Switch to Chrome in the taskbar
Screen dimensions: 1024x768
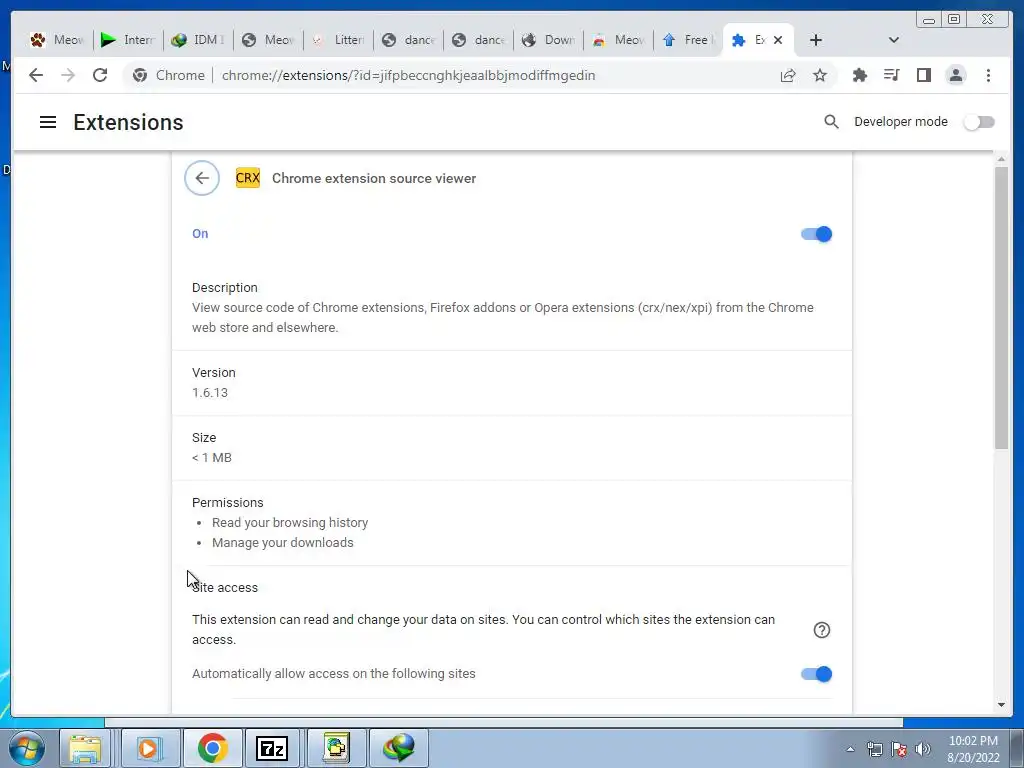pos(212,748)
